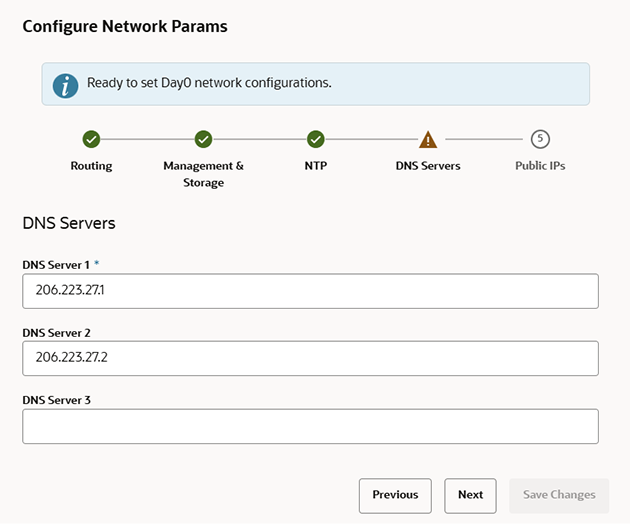Click the blue info icon in banner

pyautogui.click(x=65, y=85)
